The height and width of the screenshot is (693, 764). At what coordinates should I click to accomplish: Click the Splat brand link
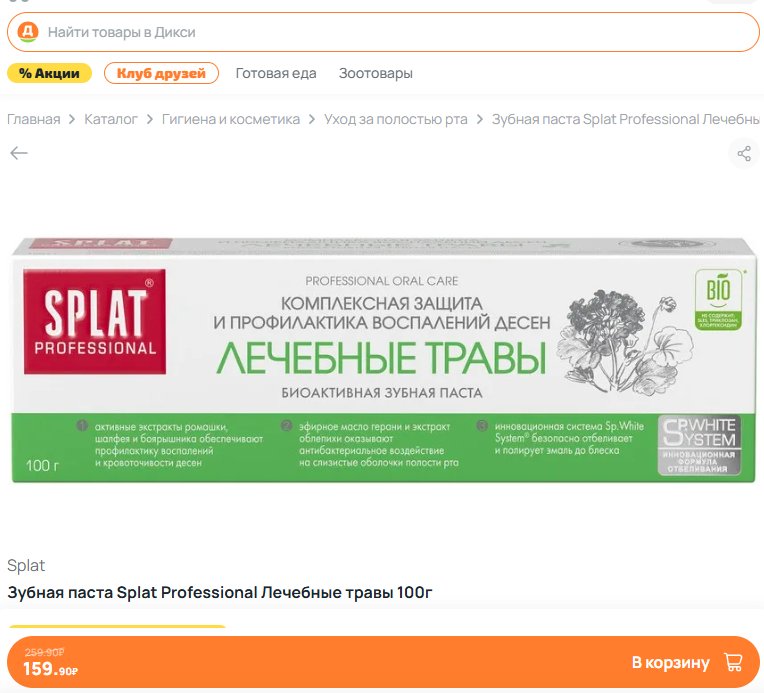tap(26, 565)
